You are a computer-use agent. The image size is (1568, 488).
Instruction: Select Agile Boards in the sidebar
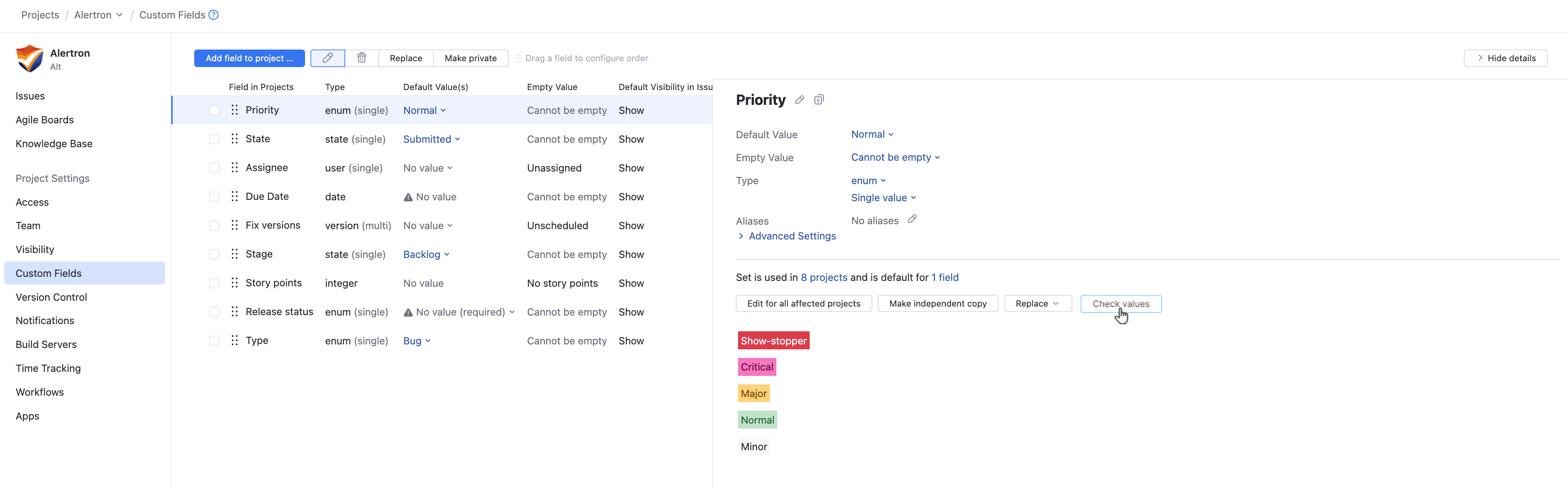[x=45, y=119]
